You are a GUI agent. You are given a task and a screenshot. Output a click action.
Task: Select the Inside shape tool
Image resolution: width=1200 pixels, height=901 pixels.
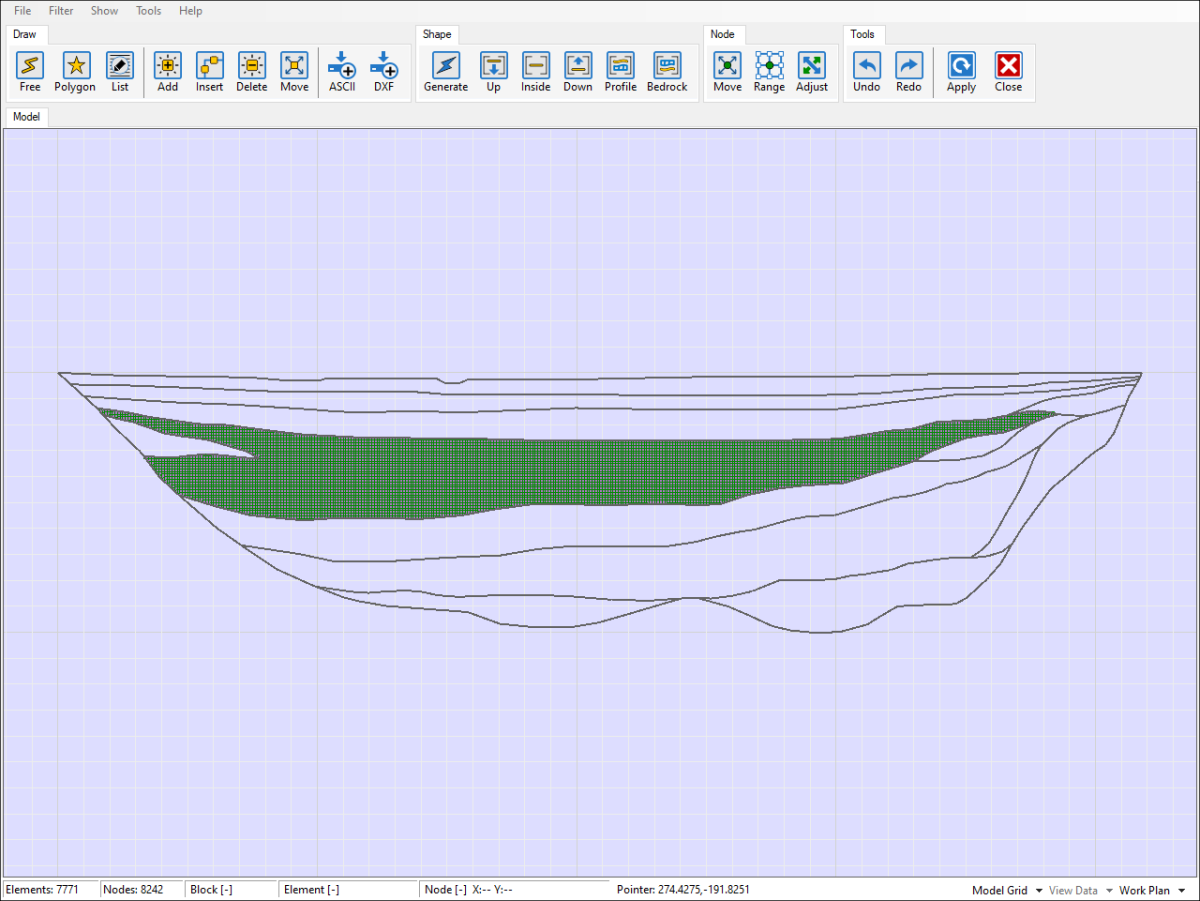tap(536, 73)
